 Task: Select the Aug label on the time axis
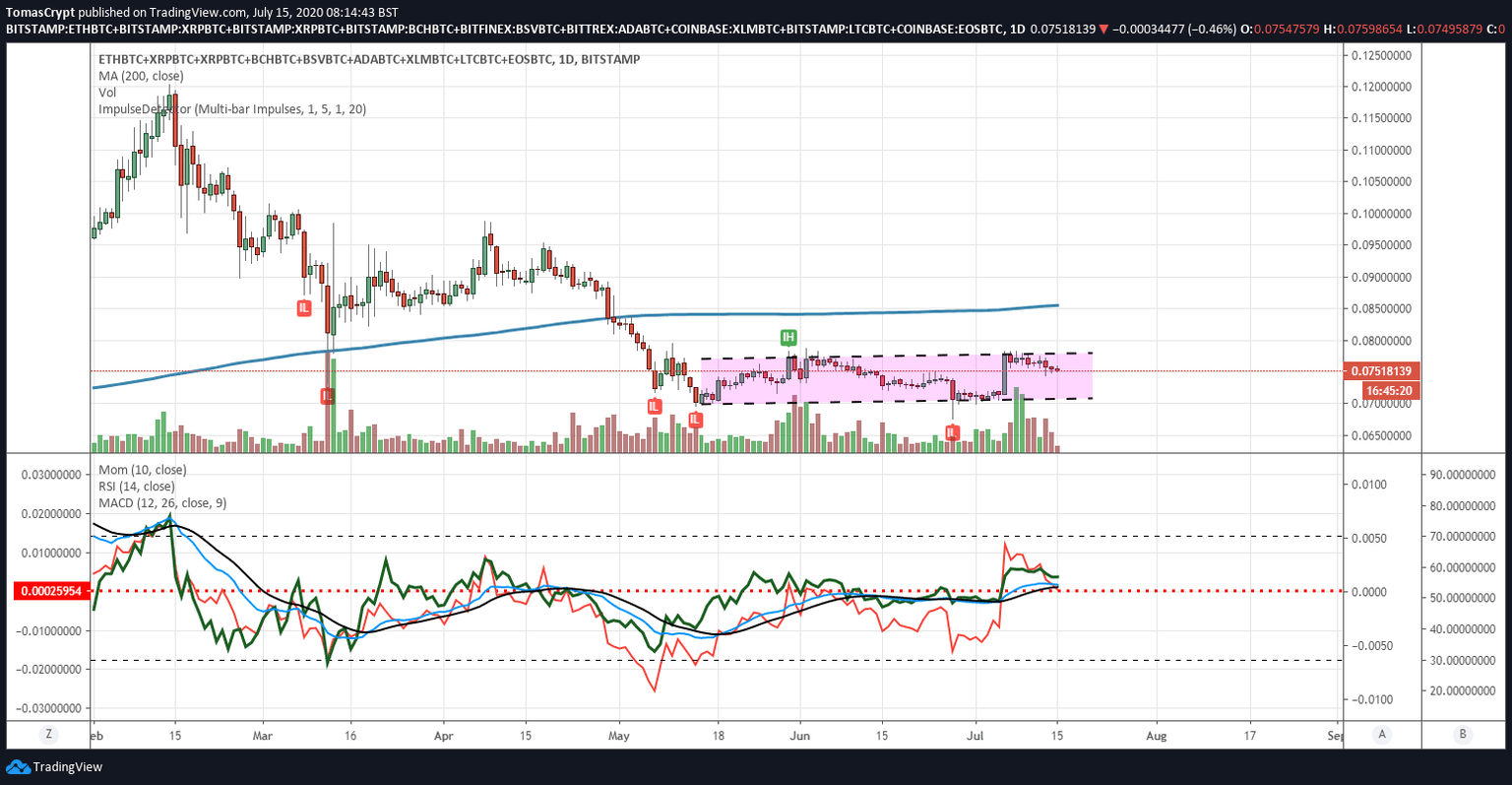tap(1157, 735)
